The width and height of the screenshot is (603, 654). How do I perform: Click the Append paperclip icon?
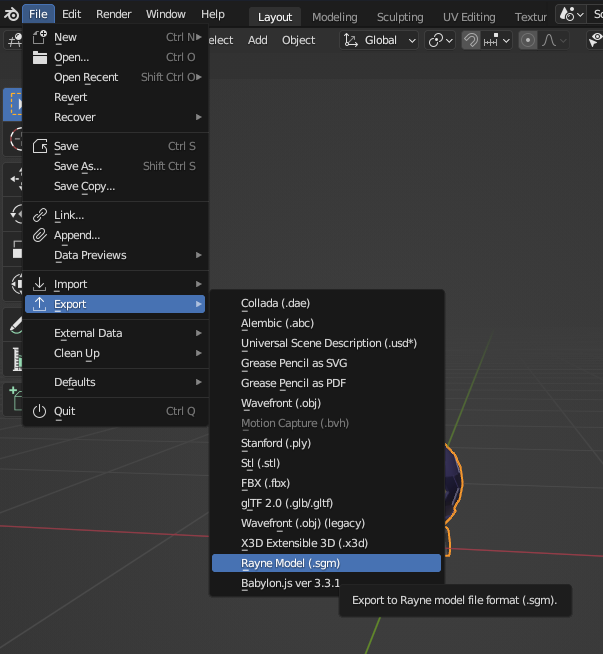40,235
